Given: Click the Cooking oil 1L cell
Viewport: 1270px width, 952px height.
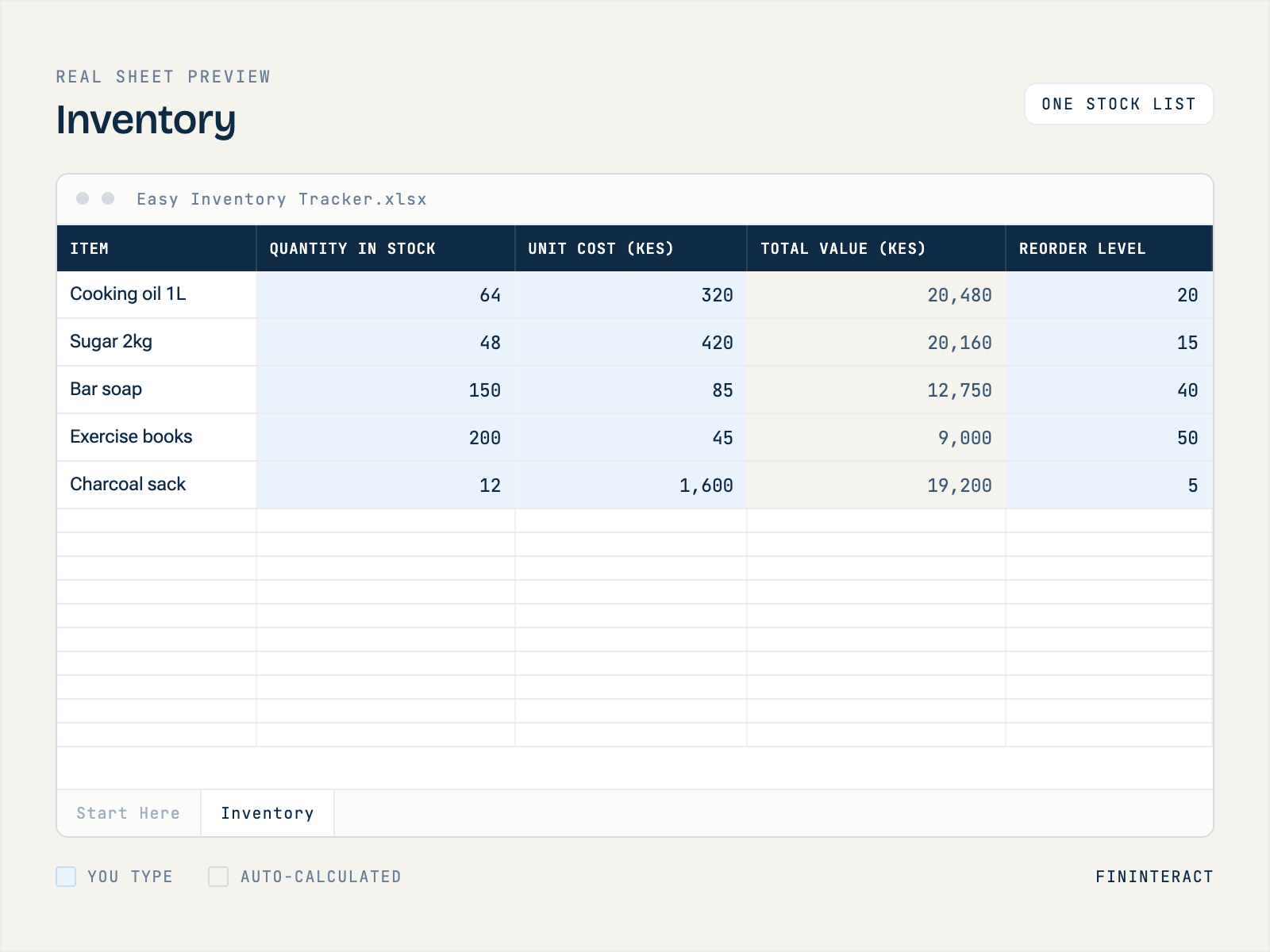Looking at the screenshot, I should 156,294.
